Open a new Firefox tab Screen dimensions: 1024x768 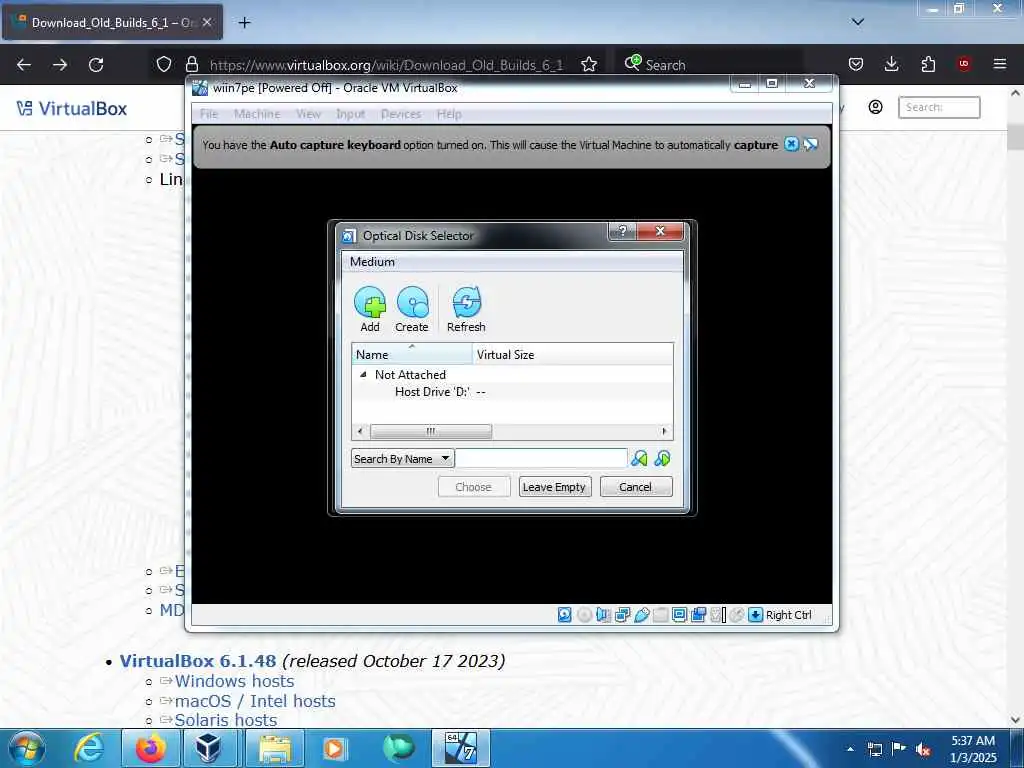tap(244, 23)
